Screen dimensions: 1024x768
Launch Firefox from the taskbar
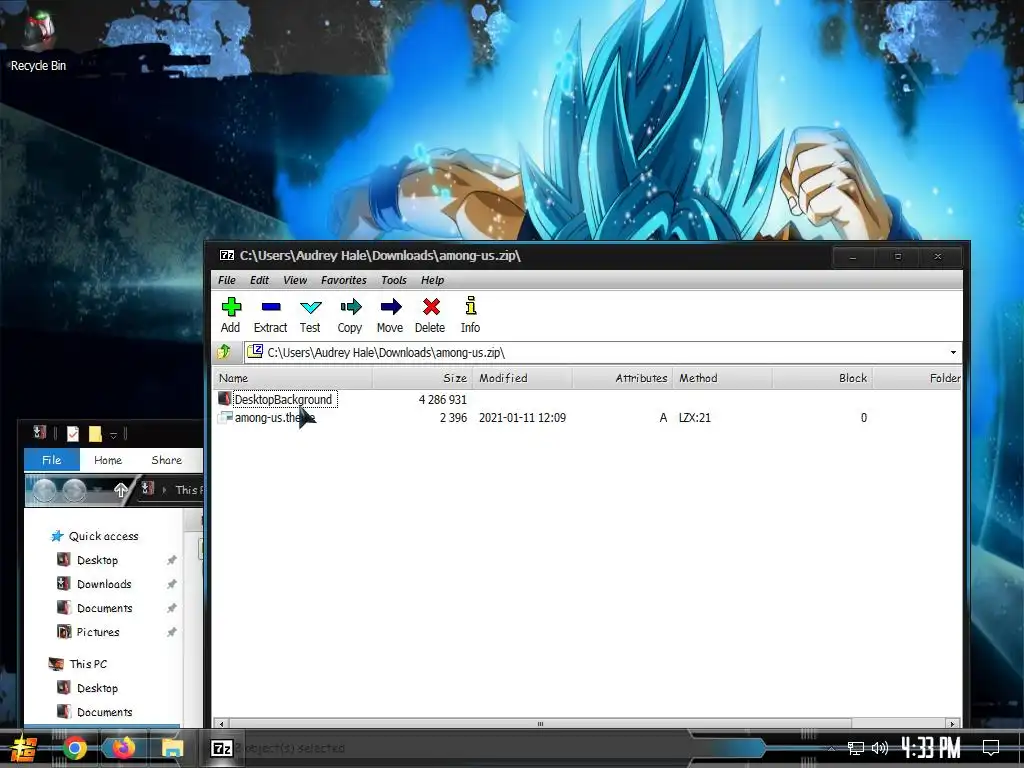[123, 748]
